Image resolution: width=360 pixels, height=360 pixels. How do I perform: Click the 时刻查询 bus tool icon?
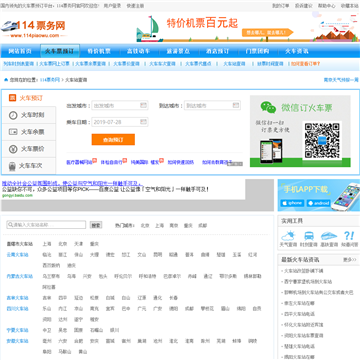pos(309,236)
